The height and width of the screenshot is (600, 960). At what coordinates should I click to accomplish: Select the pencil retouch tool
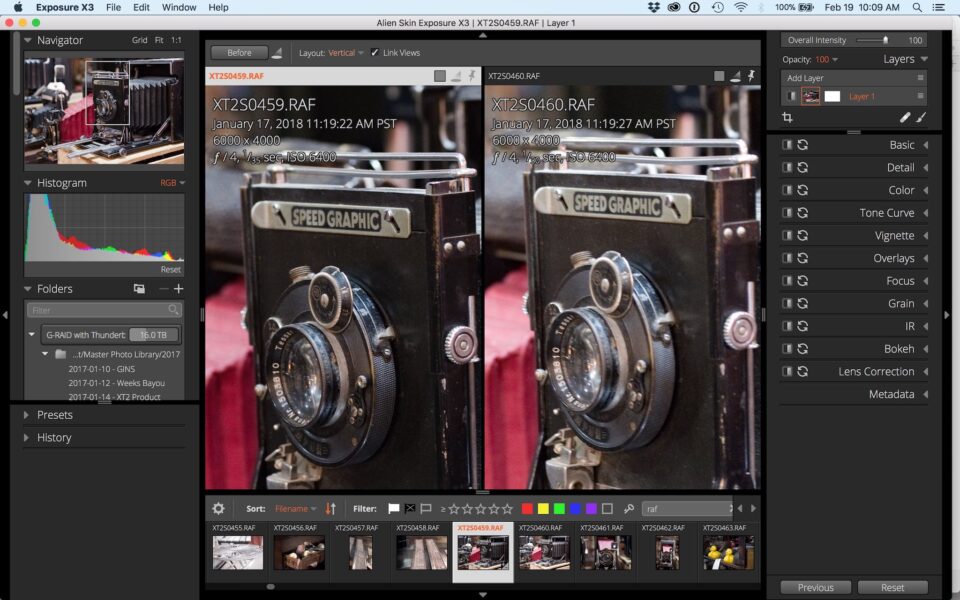905,117
